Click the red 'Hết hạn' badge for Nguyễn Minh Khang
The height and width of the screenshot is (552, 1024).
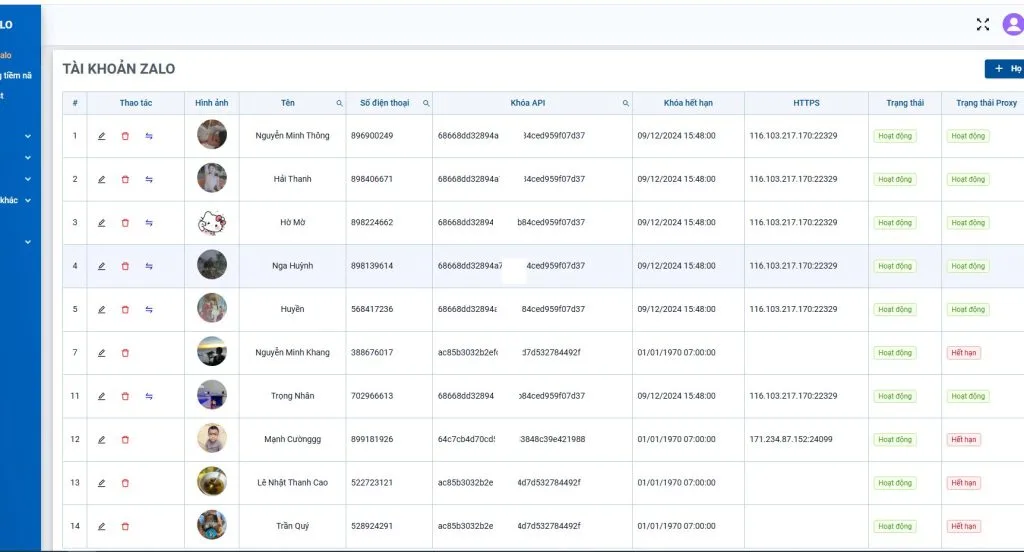click(x=963, y=353)
